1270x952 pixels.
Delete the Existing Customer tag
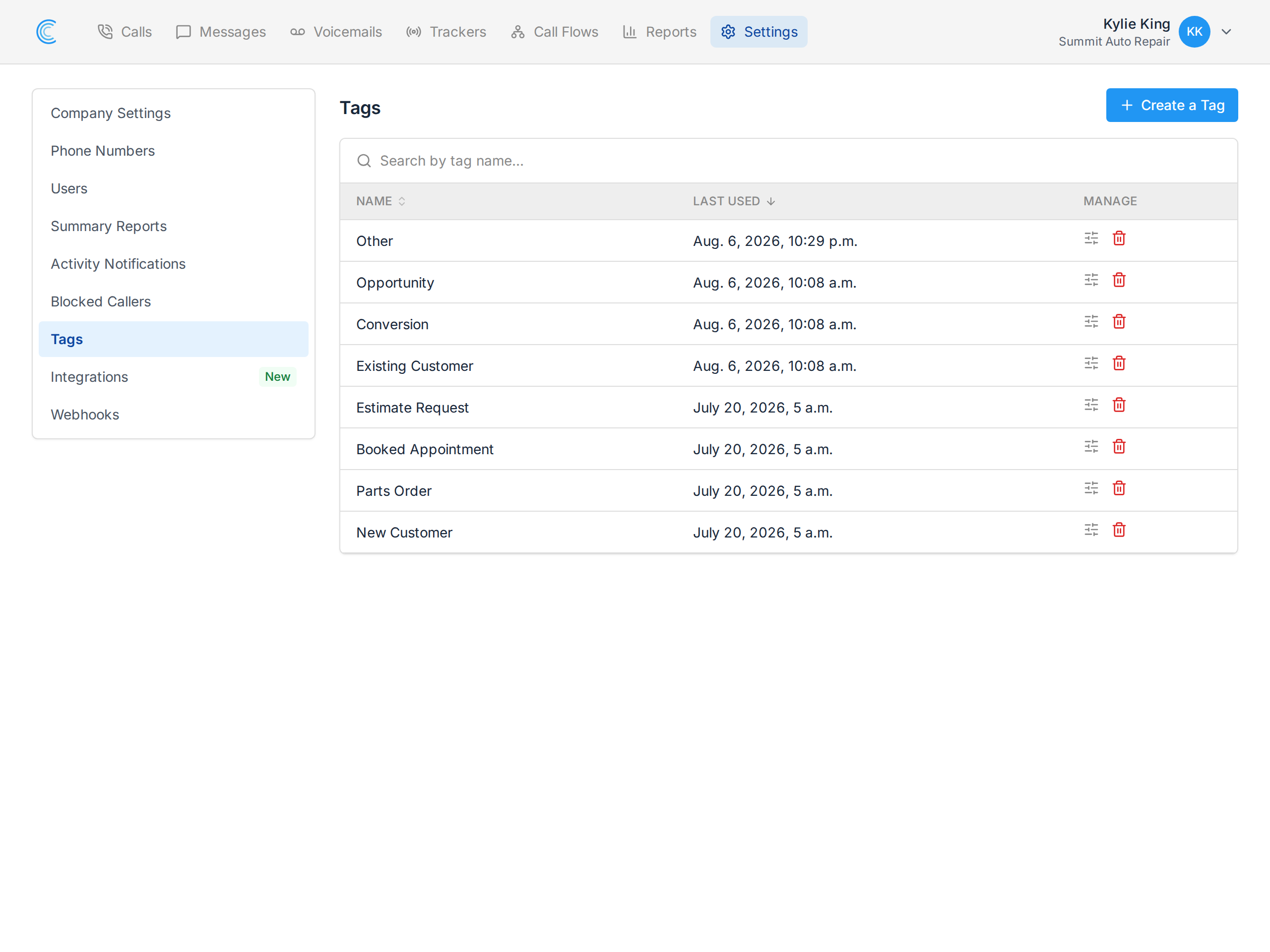coord(1119,363)
